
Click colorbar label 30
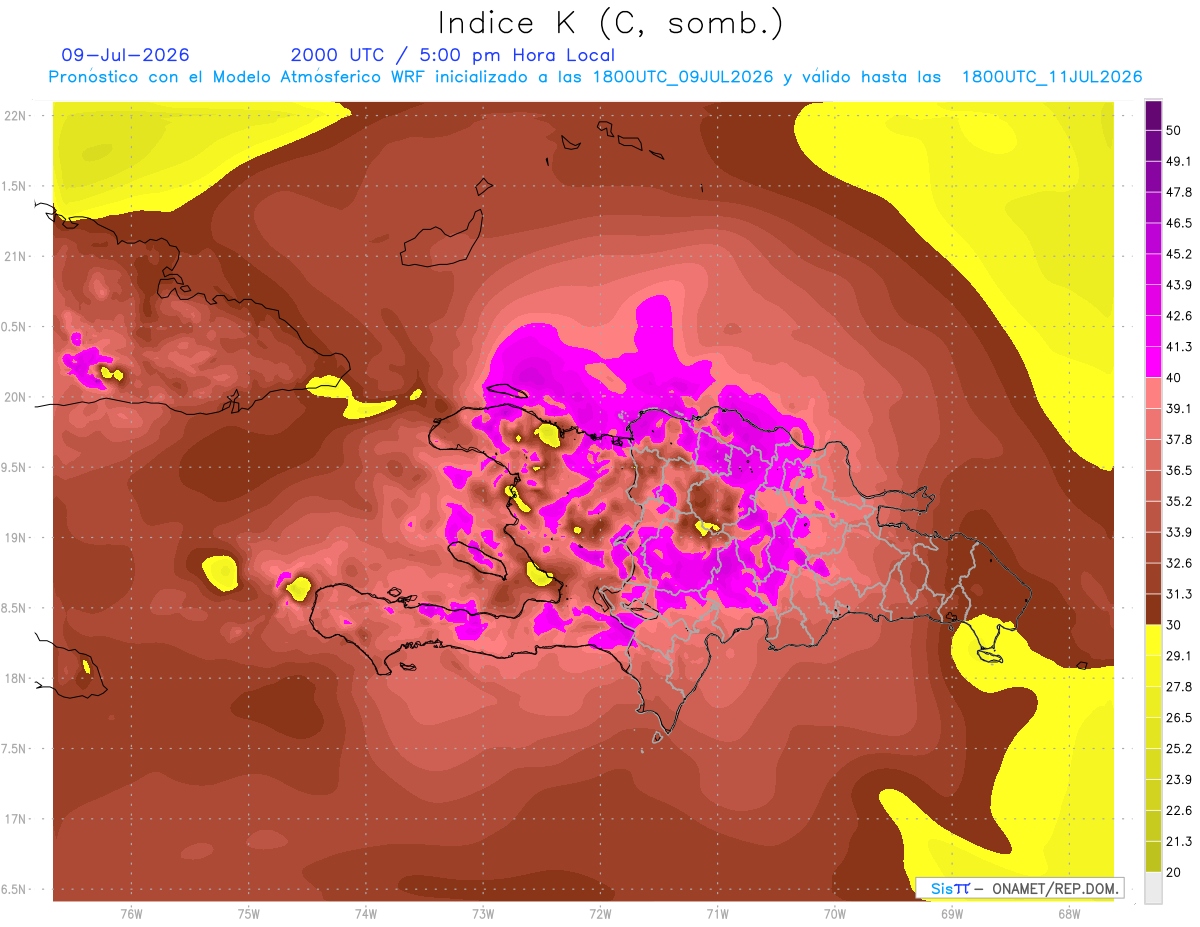1175,625
